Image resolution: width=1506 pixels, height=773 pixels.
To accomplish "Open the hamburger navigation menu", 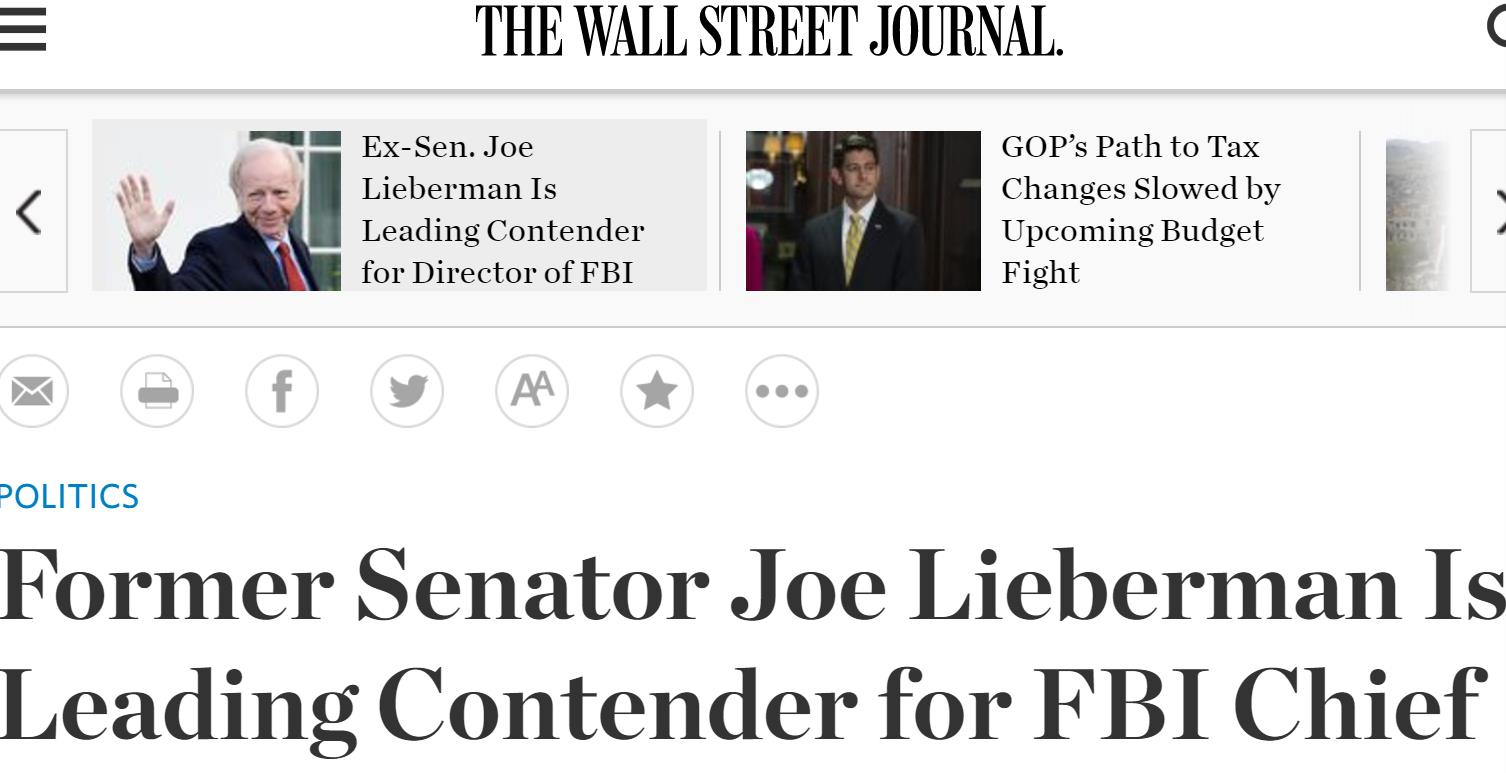I will [22, 30].
